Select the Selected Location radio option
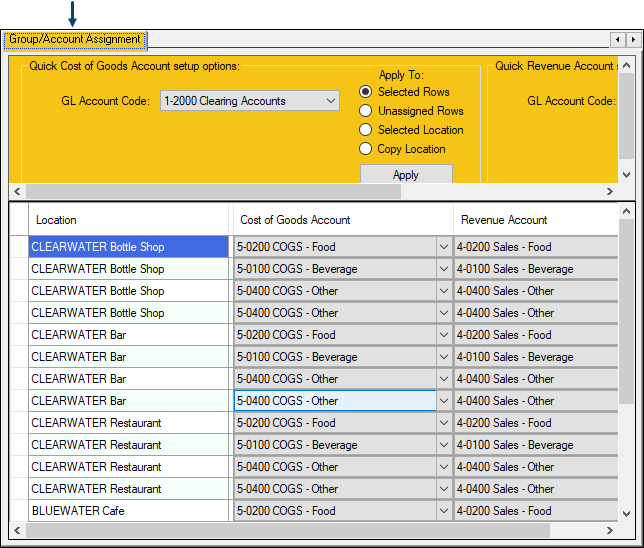The image size is (644, 548). tap(366, 130)
